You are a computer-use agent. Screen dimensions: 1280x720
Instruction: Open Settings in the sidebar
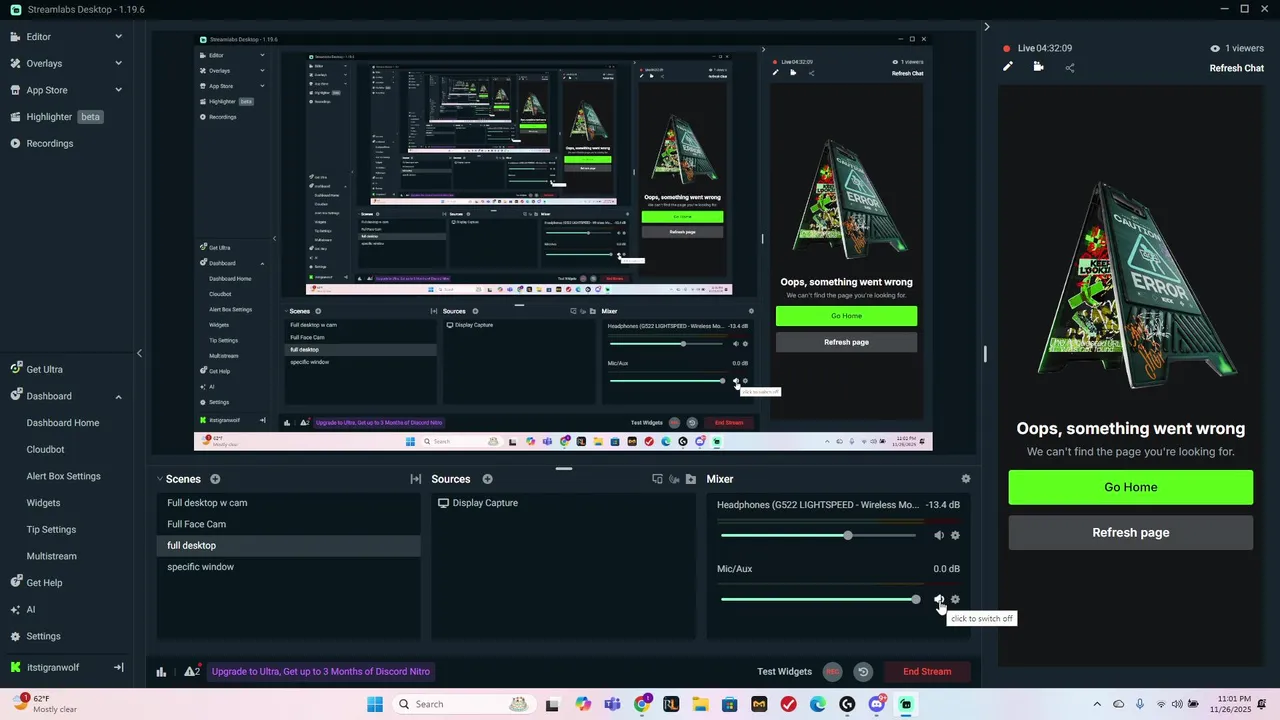35,636
